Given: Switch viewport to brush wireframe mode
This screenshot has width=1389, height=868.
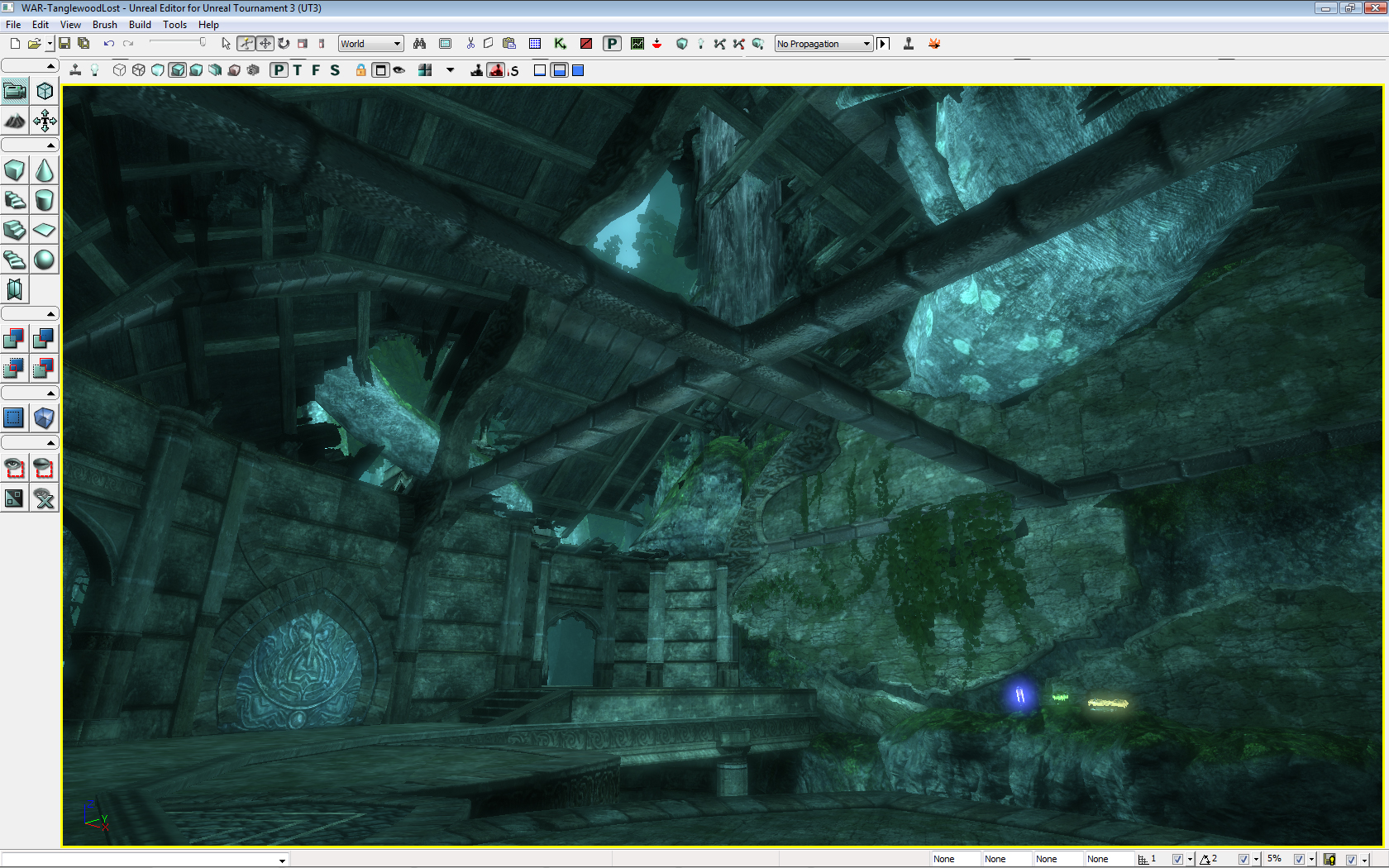Looking at the screenshot, I should click(x=120, y=70).
